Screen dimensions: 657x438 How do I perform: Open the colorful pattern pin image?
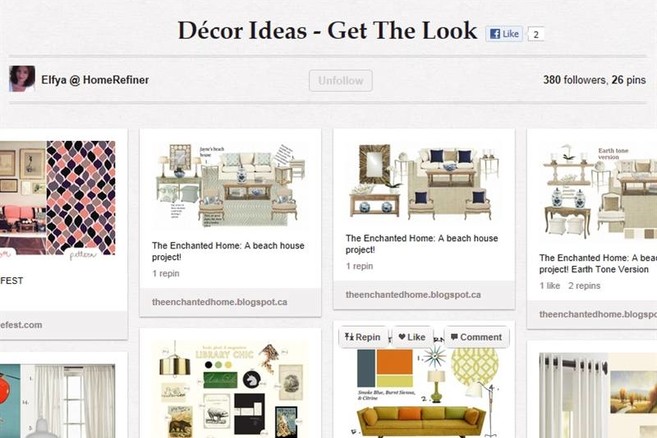tap(57, 198)
